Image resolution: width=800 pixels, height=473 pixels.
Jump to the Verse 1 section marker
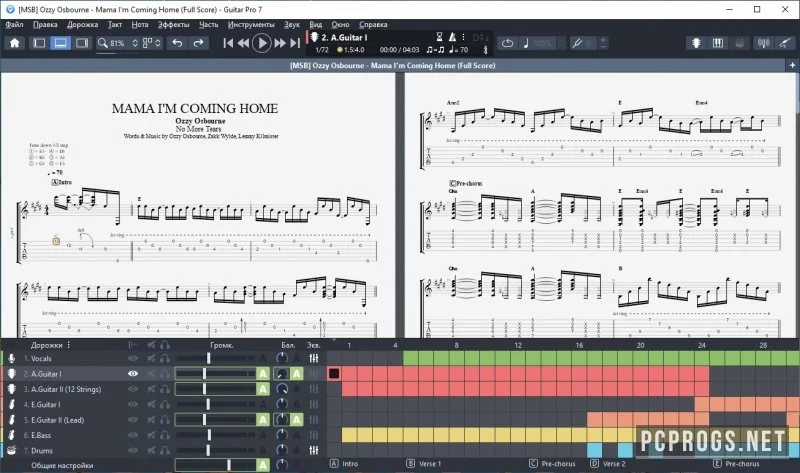(x=424, y=464)
